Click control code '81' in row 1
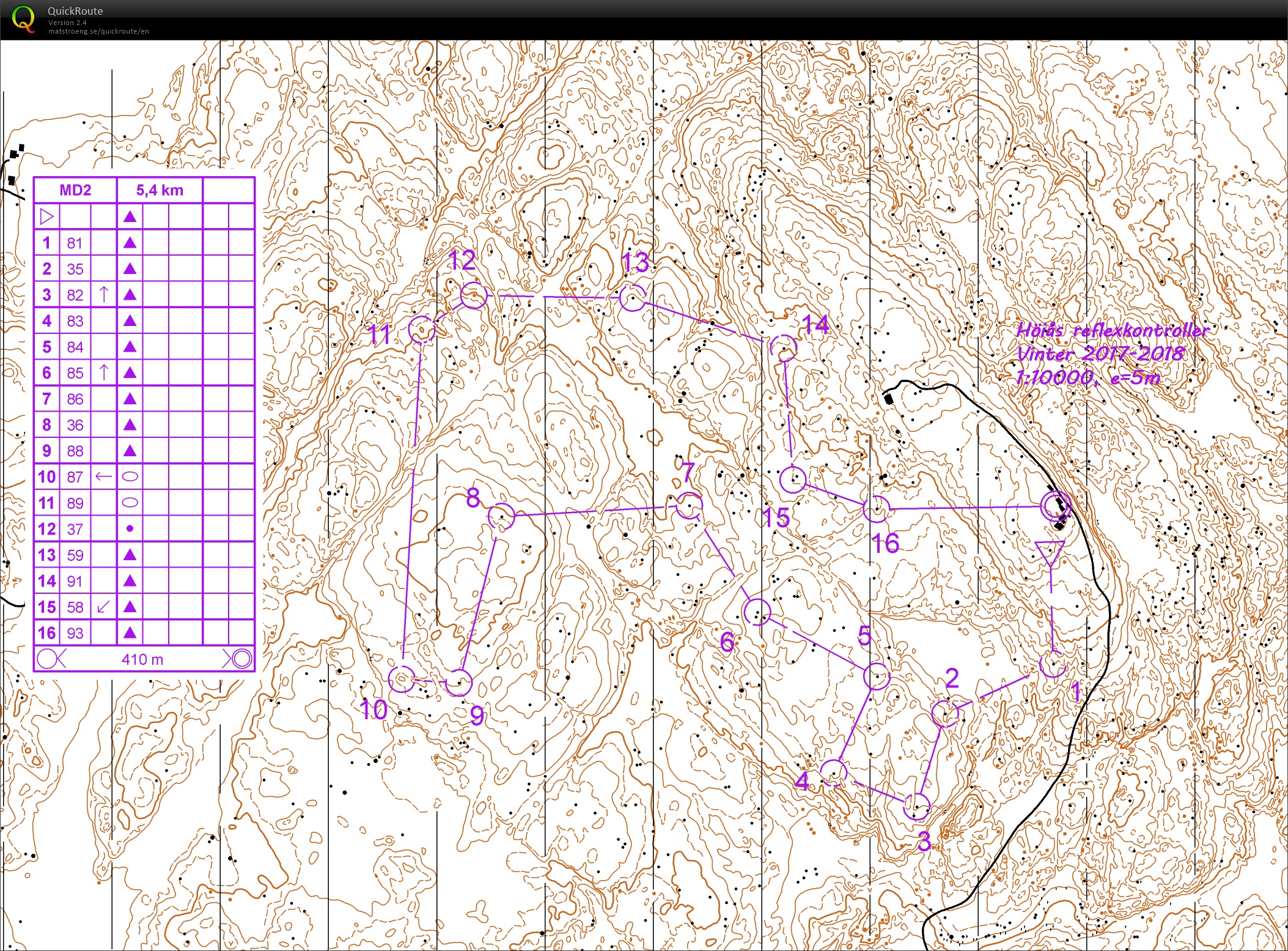The width and height of the screenshot is (1288, 951). [x=75, y=243]
